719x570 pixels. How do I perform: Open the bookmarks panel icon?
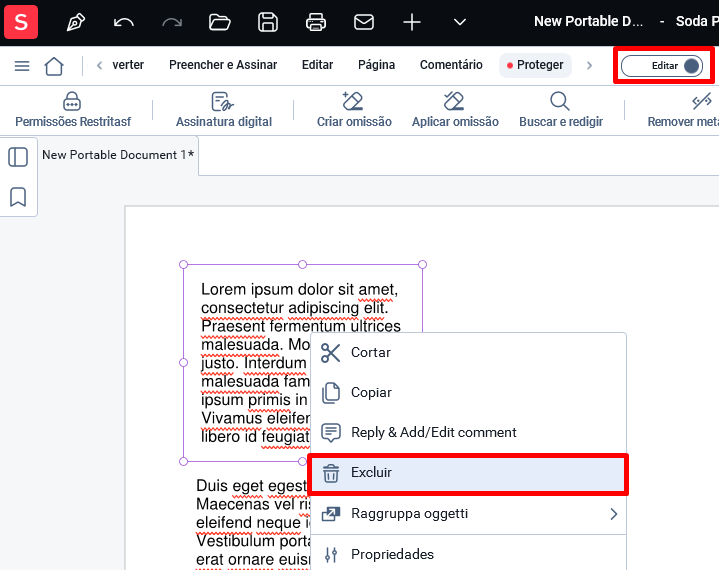pos(18,197)
